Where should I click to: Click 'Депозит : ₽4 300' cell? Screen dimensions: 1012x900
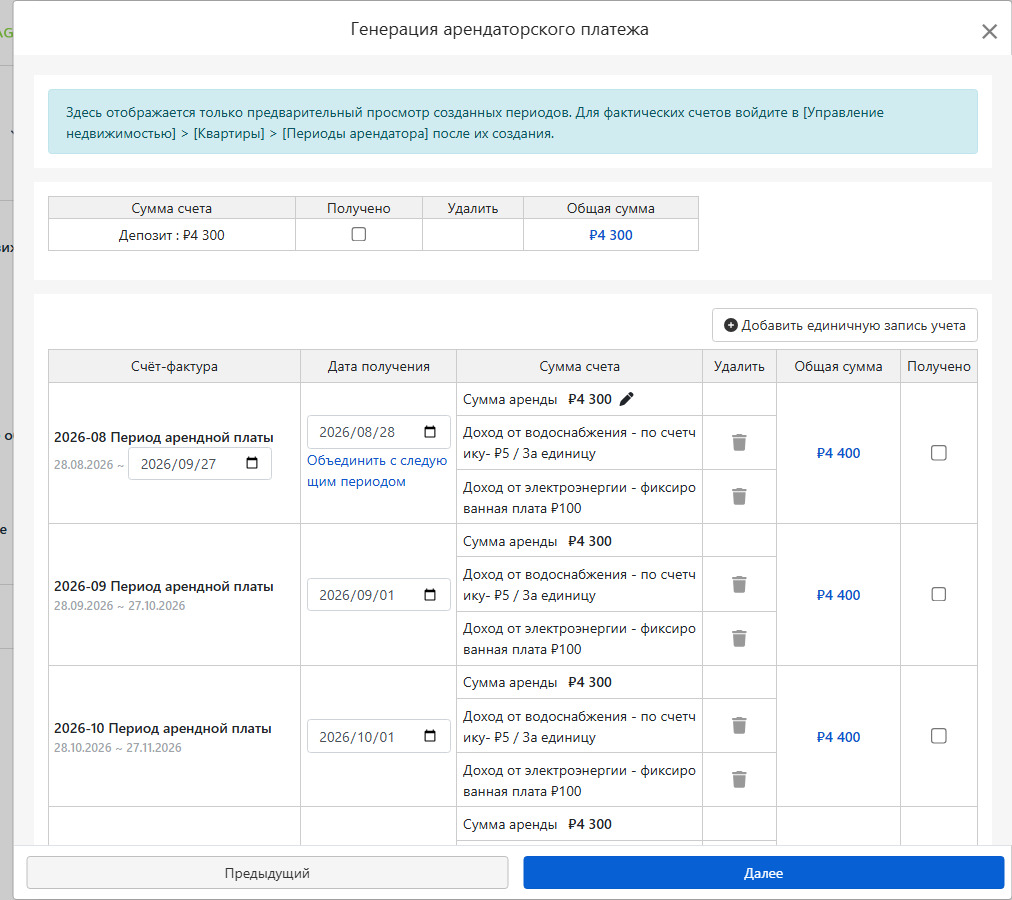coord(172,235)
